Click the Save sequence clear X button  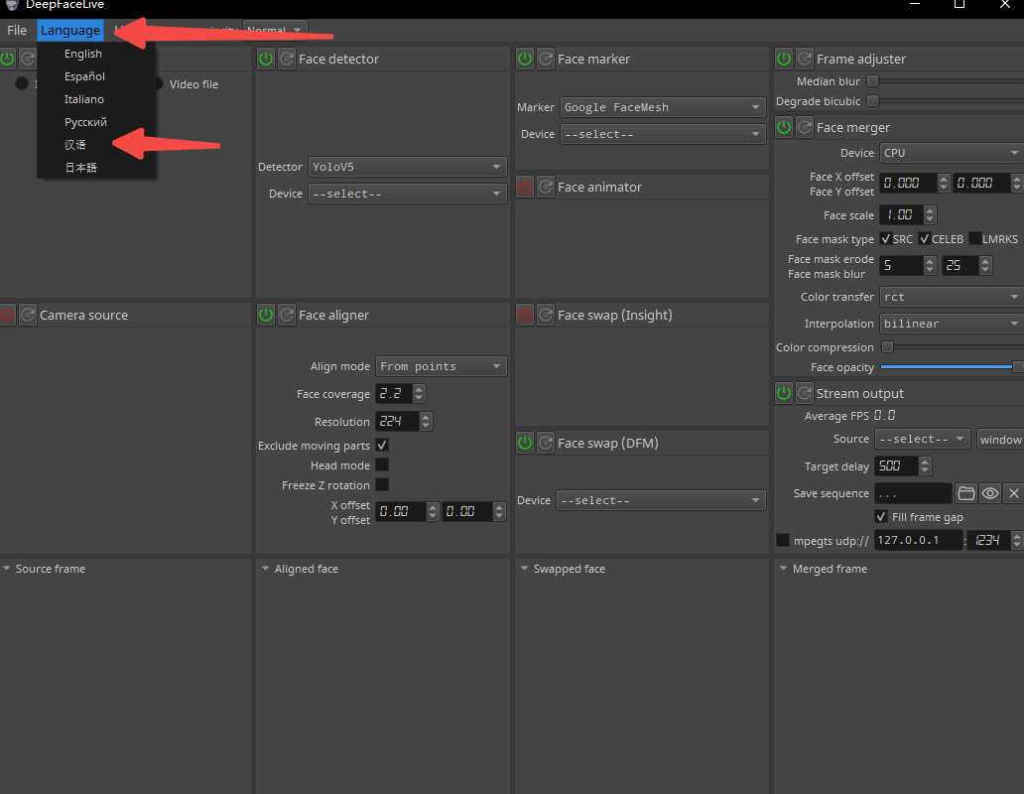[x=1013, y=493]
